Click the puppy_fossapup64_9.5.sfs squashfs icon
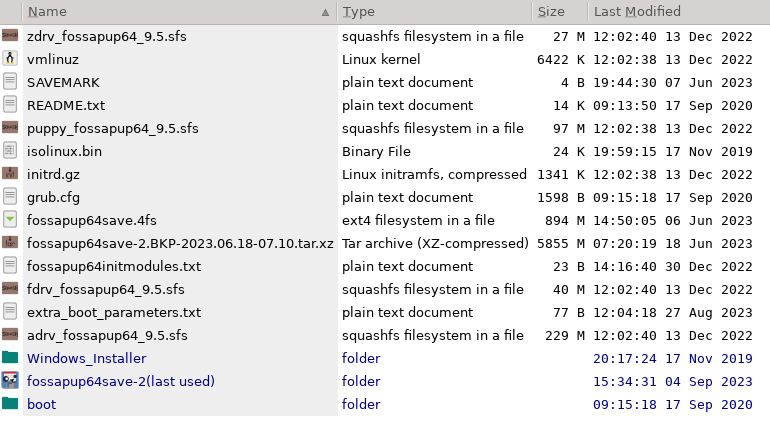 10,128
